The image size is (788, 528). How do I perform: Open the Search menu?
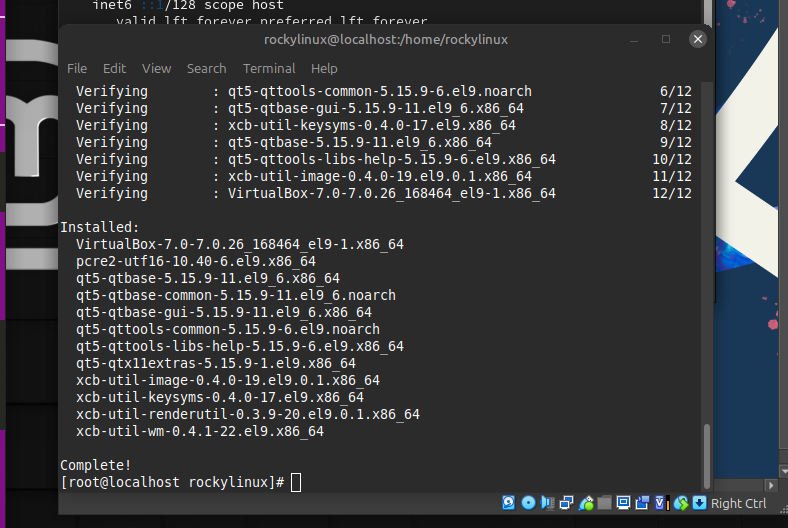[206, 68]
